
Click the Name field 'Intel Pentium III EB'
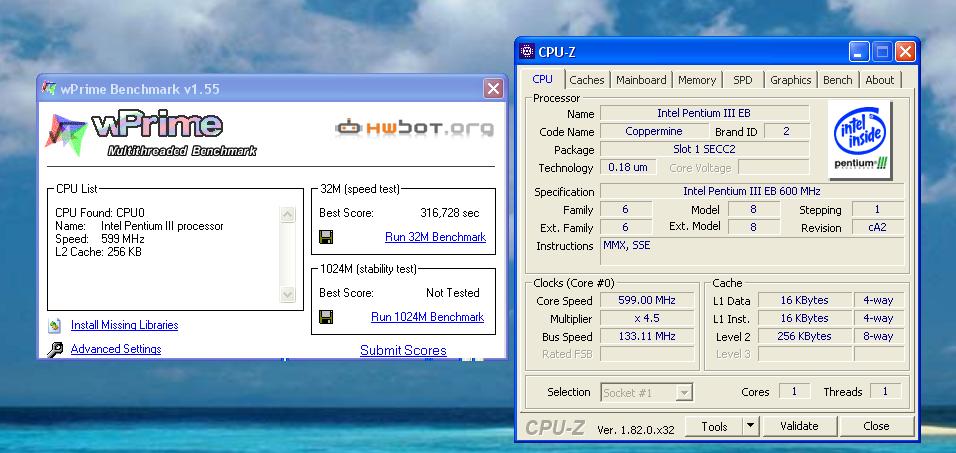(704, 113)
